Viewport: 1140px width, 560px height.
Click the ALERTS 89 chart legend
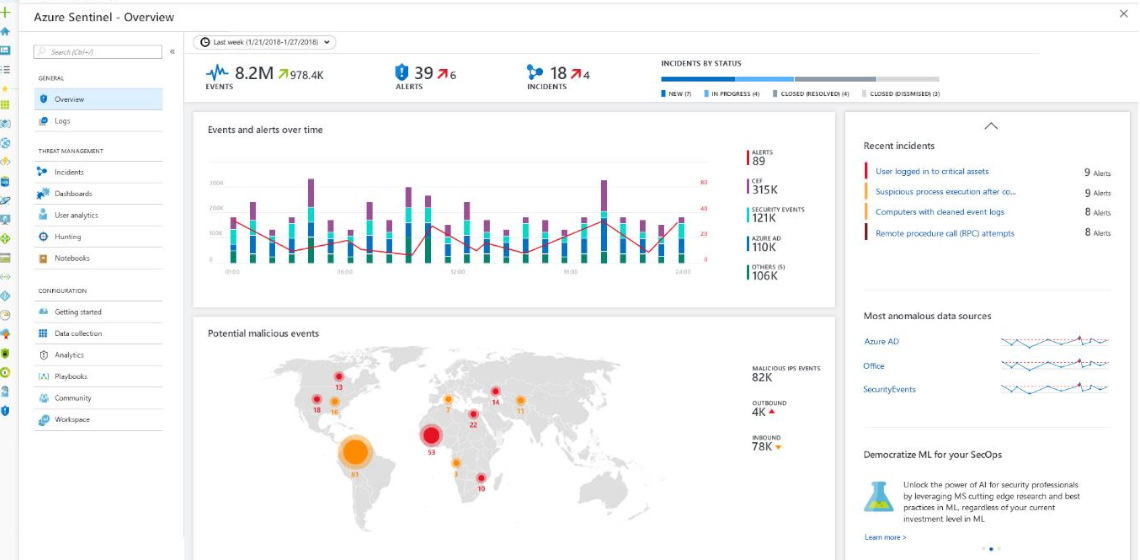[761, 157]
